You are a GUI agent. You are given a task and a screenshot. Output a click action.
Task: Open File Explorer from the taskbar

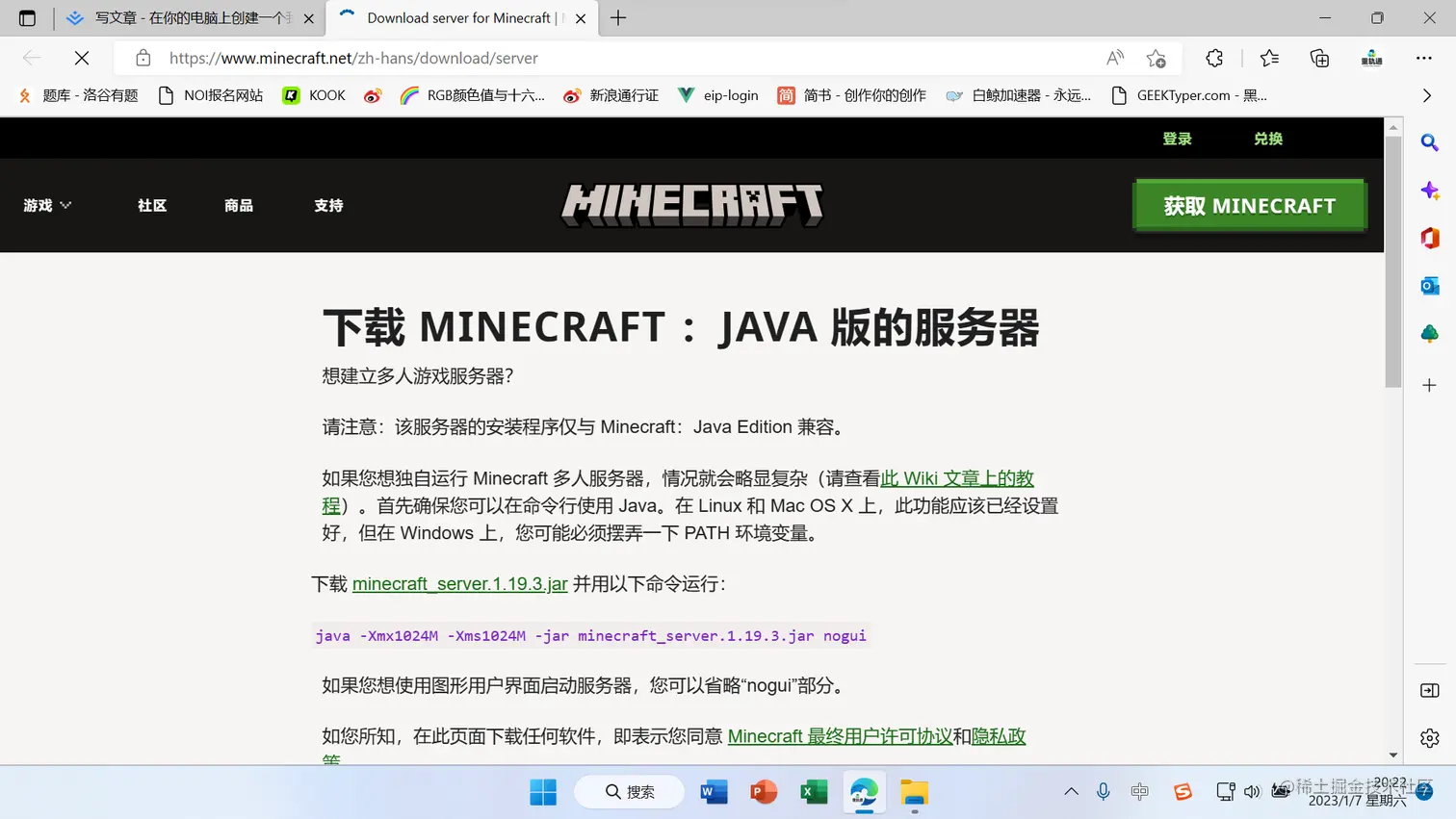tap(914, 792)
